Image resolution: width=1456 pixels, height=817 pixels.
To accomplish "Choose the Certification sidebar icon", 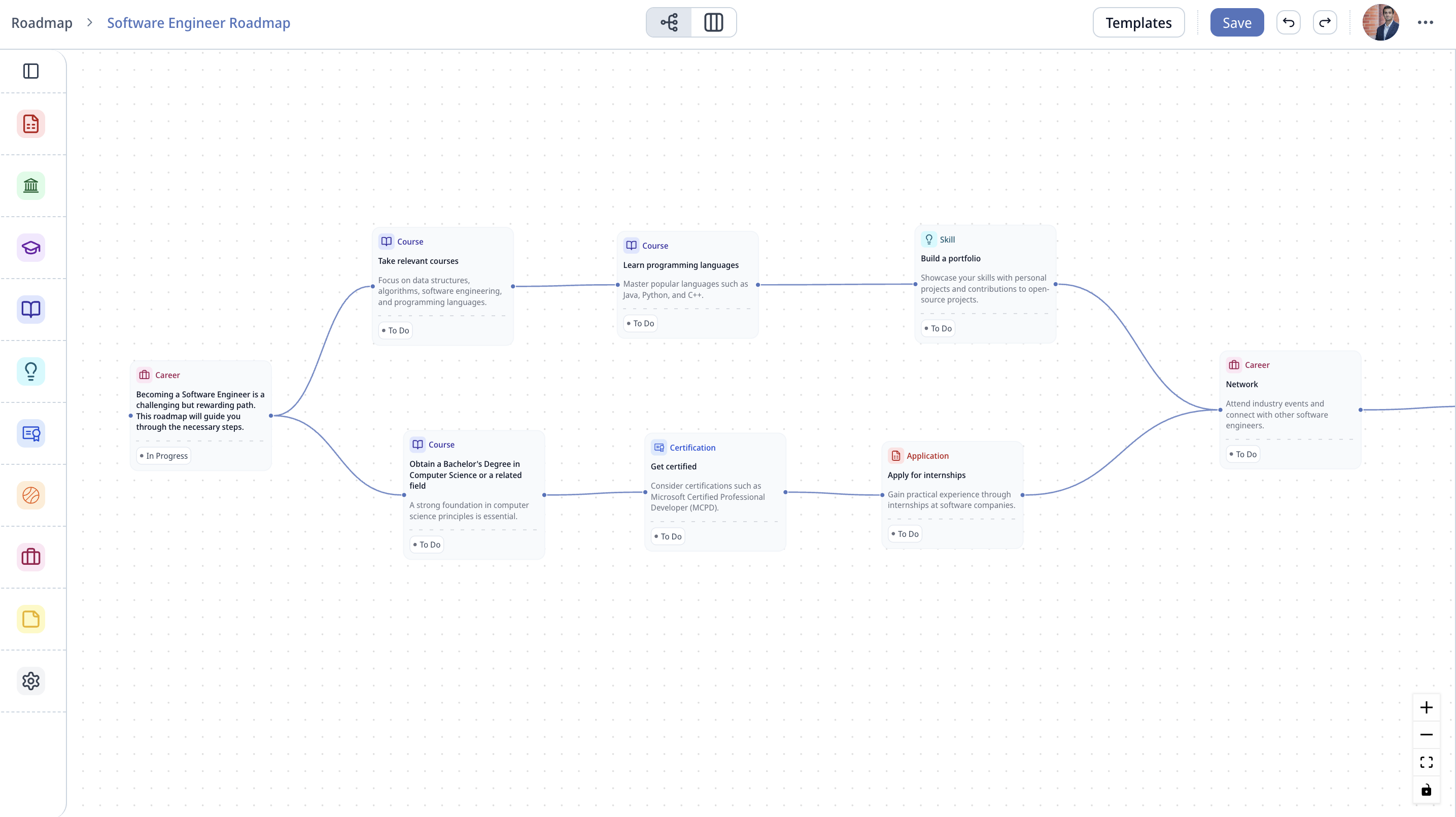I will coord(30,433).
